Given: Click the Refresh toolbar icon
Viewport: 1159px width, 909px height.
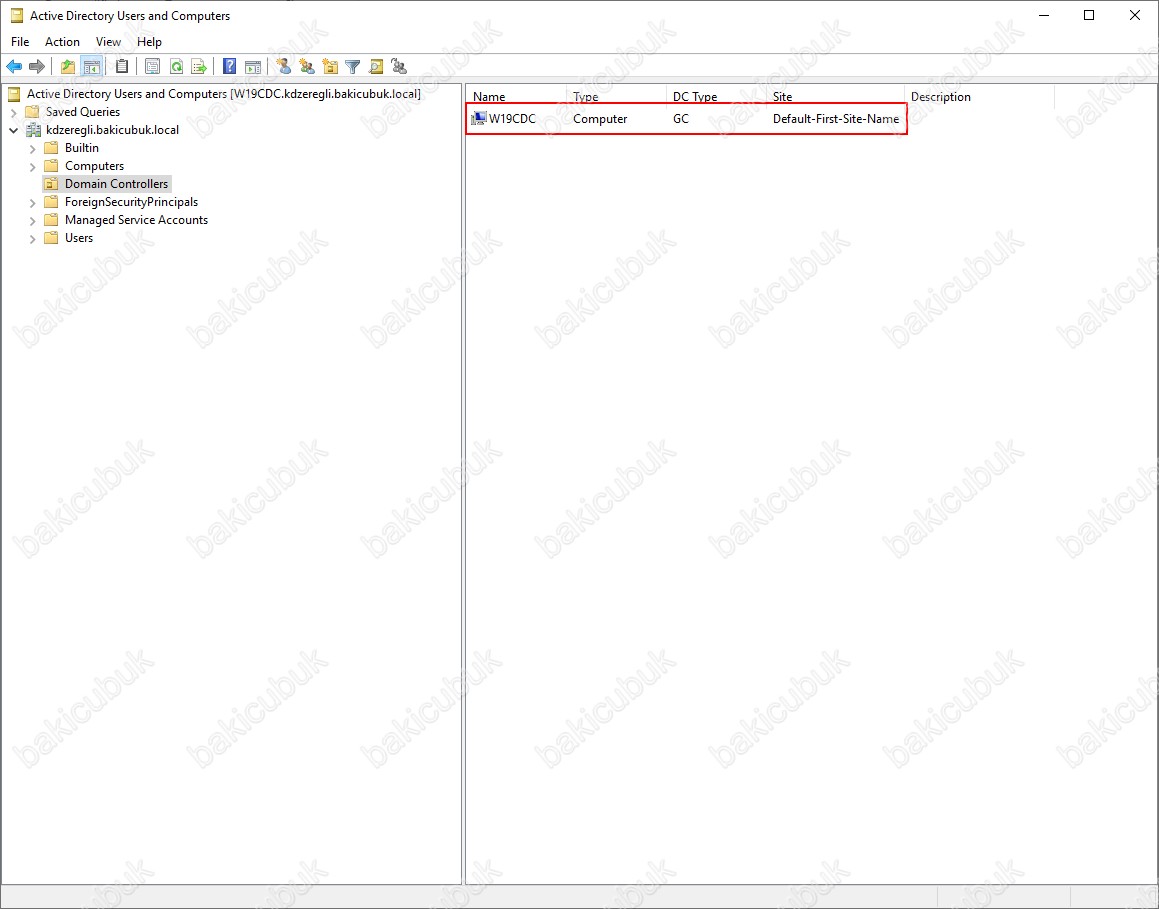Looking at the screenshot, I should (x=176, y=67).
